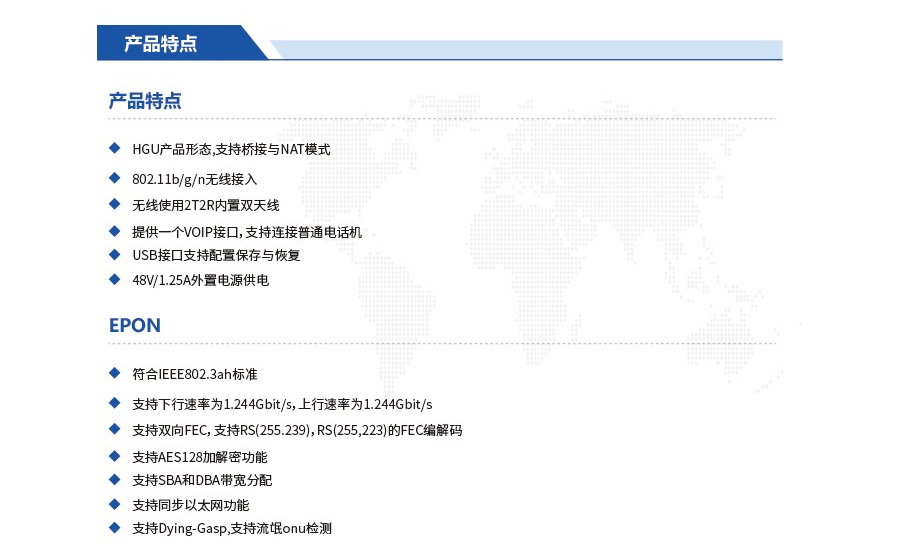Click the EPON section heading
Screen dimensions: 900x553
point(135,326)
